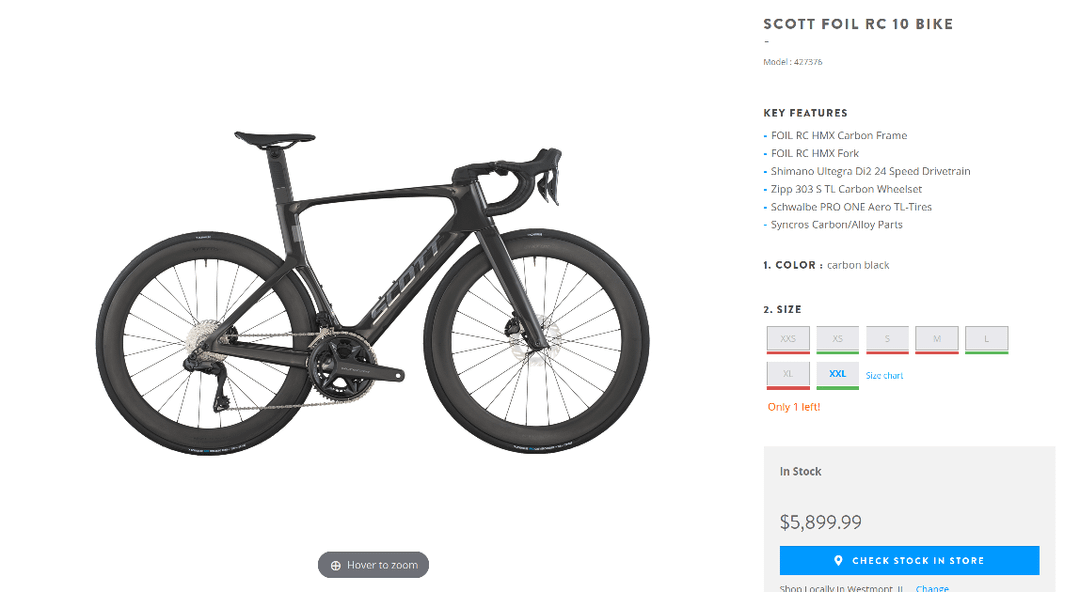Click the Shimano Ultegra Di2 feature line
1080x592 pixels.
(x=870, y=171)
